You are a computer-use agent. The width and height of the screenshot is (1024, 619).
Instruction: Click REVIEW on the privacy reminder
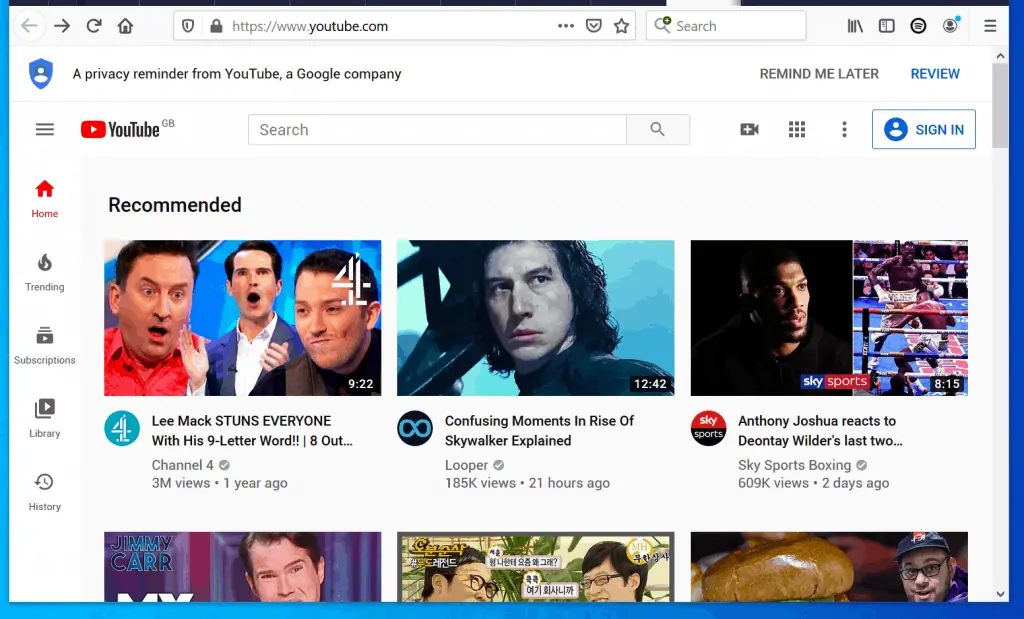[934, 74]
